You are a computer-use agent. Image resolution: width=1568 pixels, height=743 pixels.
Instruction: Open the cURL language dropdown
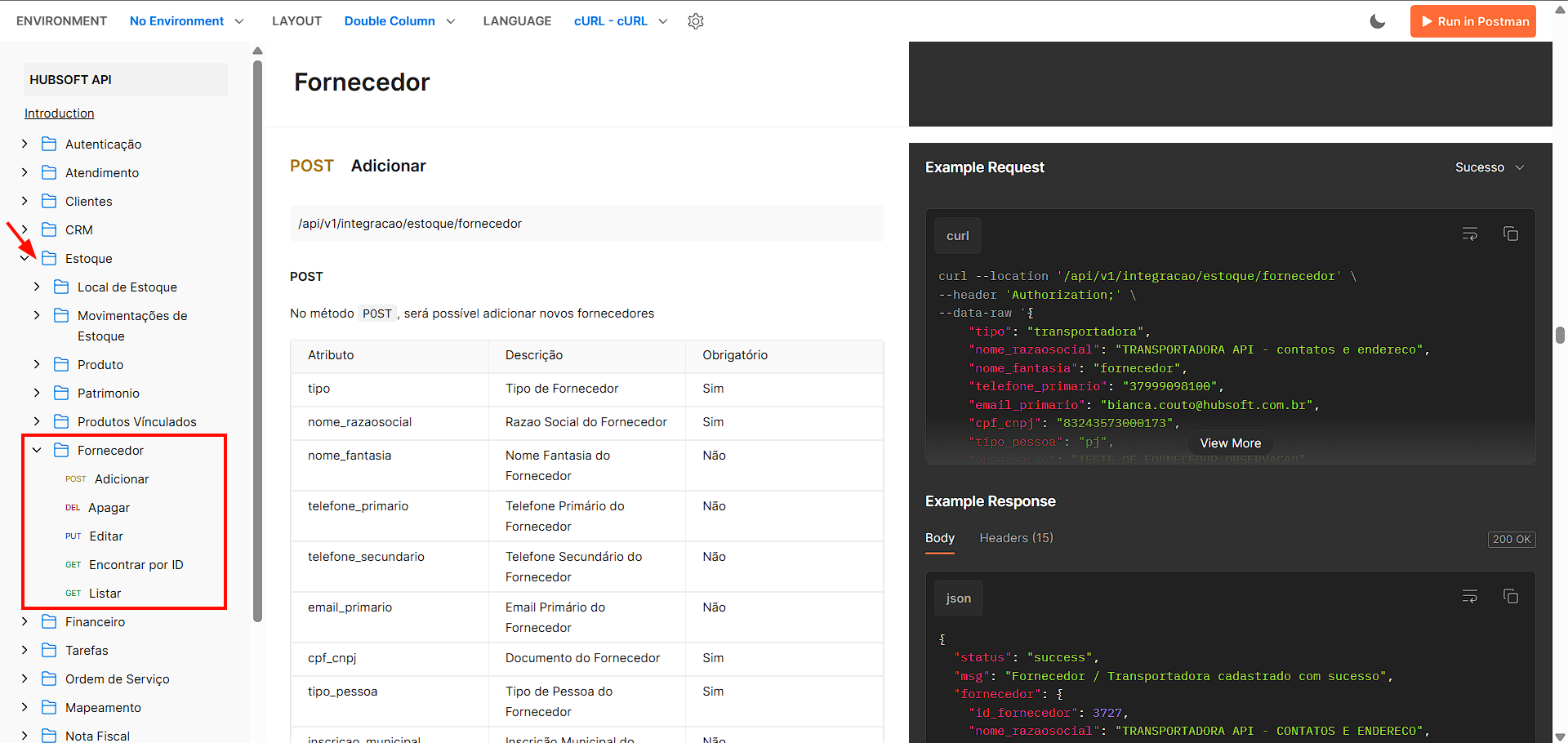(x=621, y=21)
